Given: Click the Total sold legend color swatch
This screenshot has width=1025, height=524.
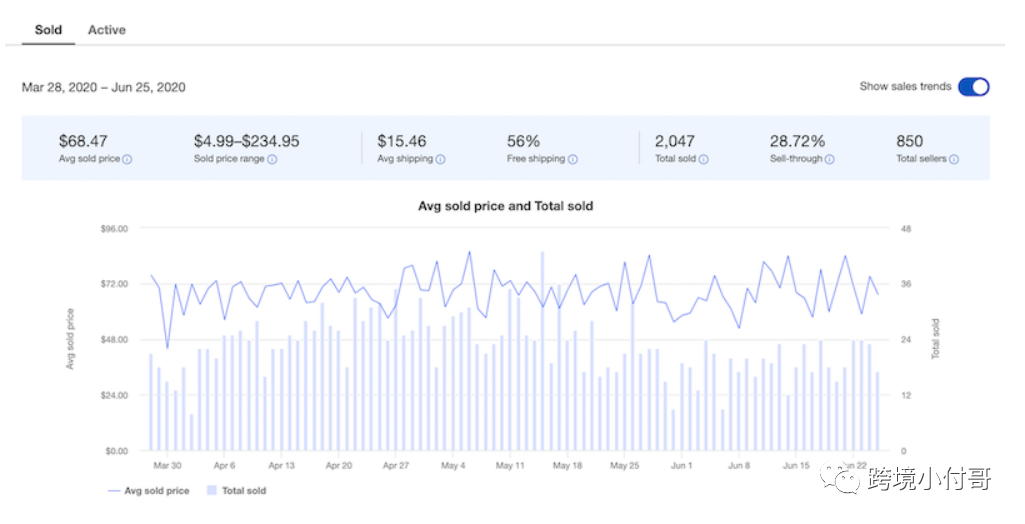Looking at the screenshot, I should (211, 491).
